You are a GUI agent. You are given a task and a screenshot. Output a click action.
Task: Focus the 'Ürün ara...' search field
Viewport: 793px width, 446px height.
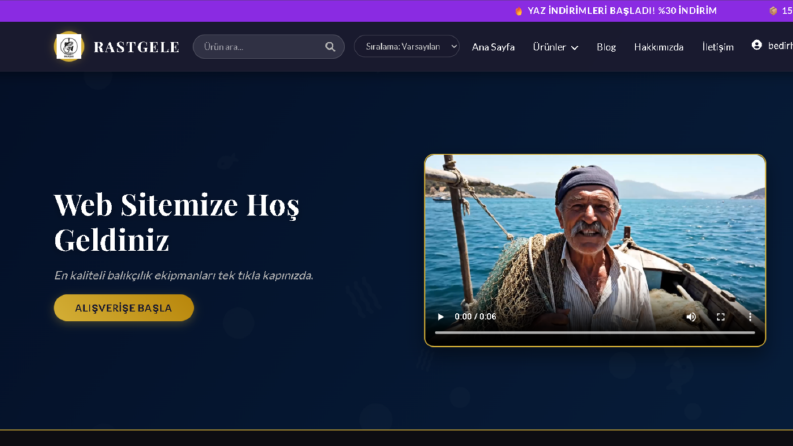click(269, 47)
